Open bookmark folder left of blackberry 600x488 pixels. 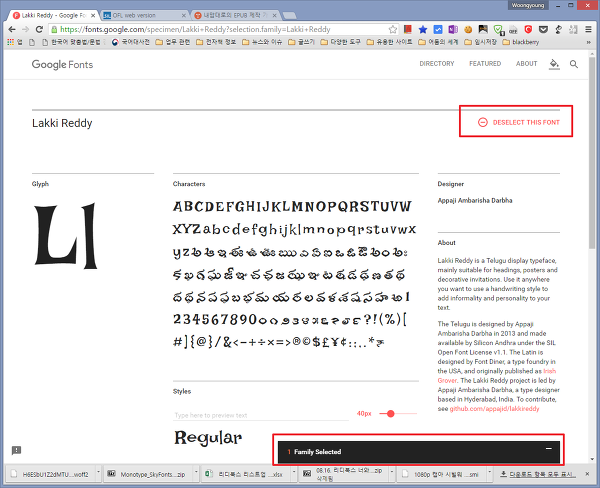click(480, 42)
